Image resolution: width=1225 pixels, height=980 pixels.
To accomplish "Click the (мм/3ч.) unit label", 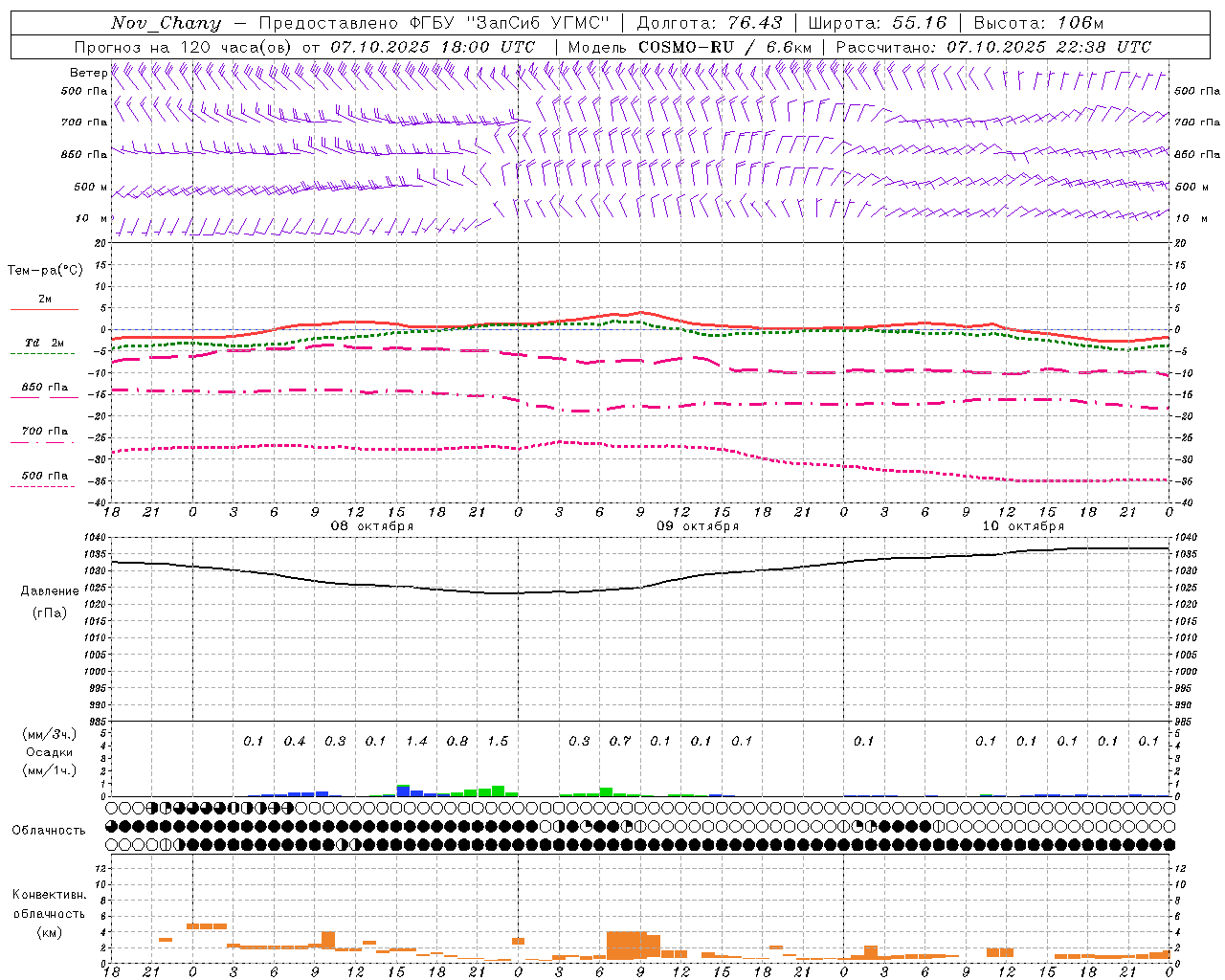I will click(x=50, y=734).
